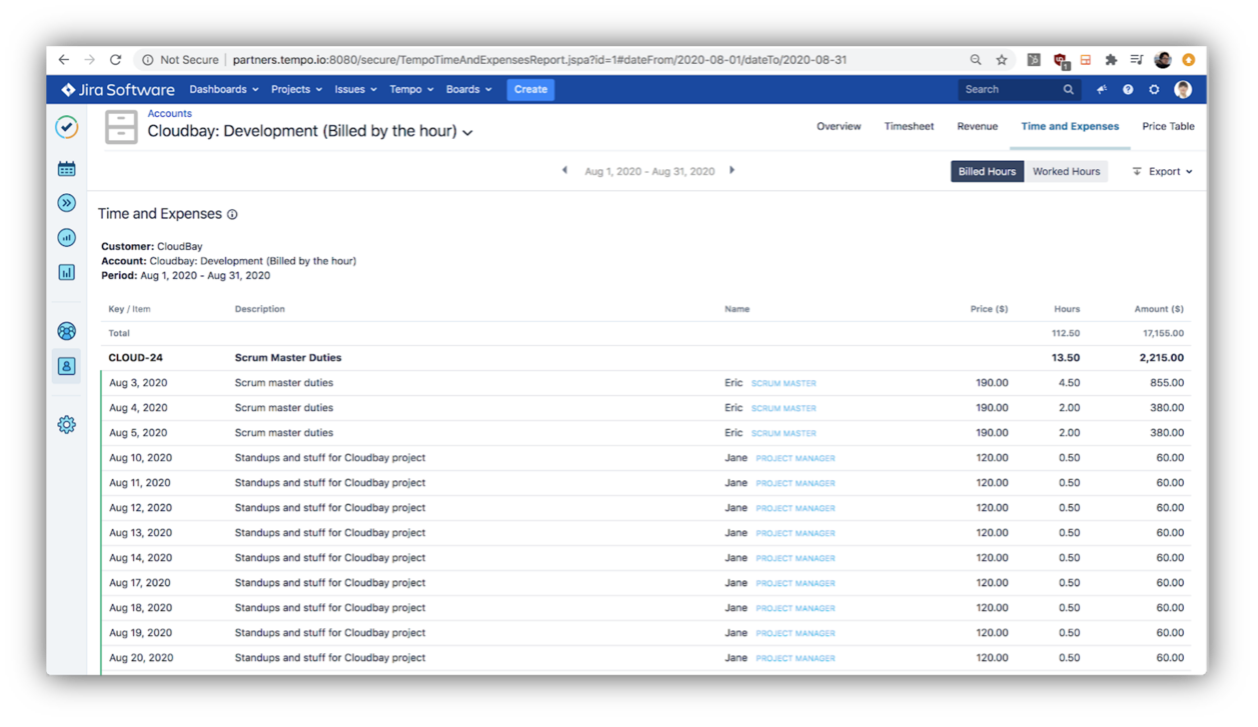This screenshot has height=727, width=1258.
Task: Open the Boards dropdown menu
Action: pos(468,90)
